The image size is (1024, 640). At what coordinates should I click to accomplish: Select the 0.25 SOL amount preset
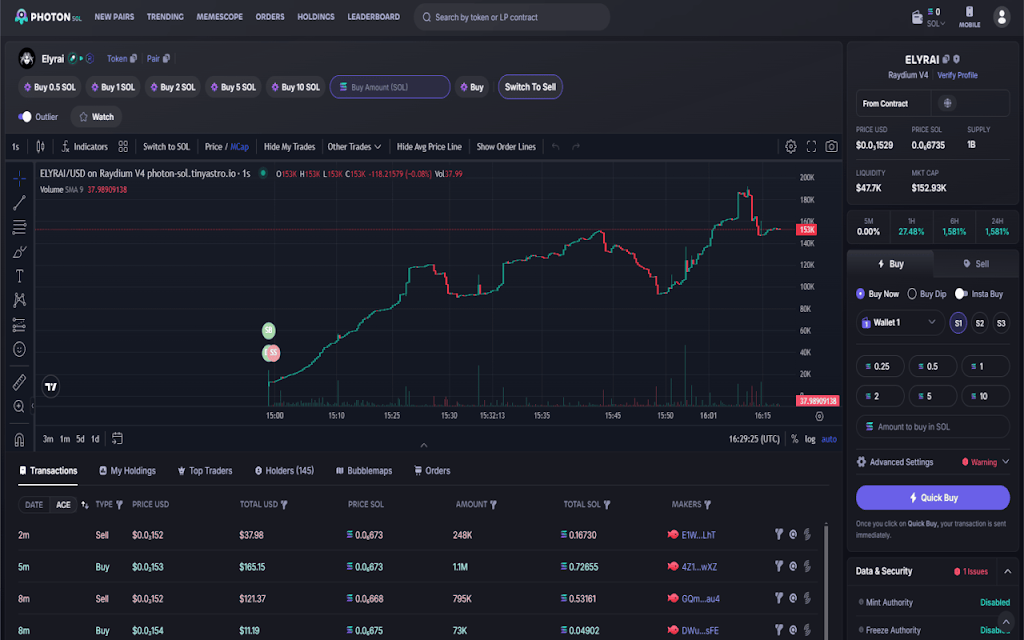(880, 366)
